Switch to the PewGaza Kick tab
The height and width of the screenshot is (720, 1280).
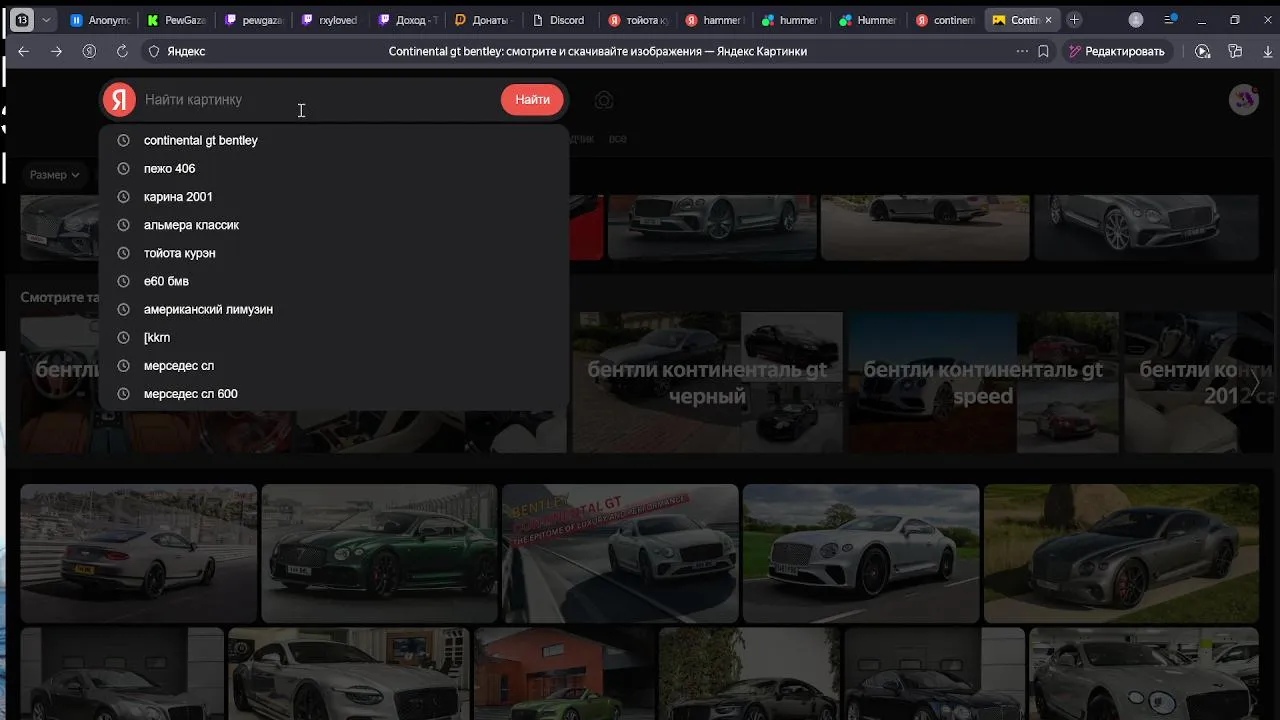pos(176,20)
